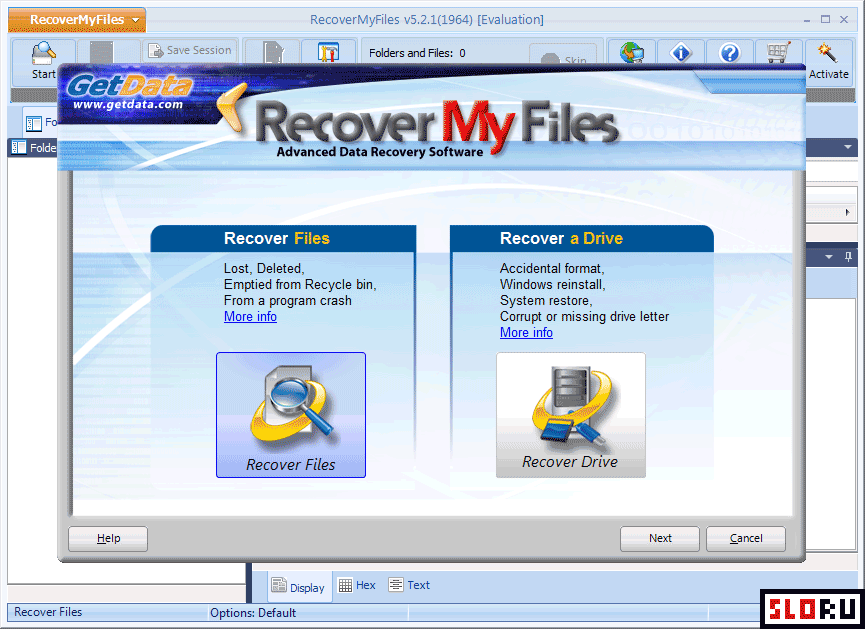Toggle the pin icon on the lower-right panel
Screen dimensions: 865x629
coord(848,257)
